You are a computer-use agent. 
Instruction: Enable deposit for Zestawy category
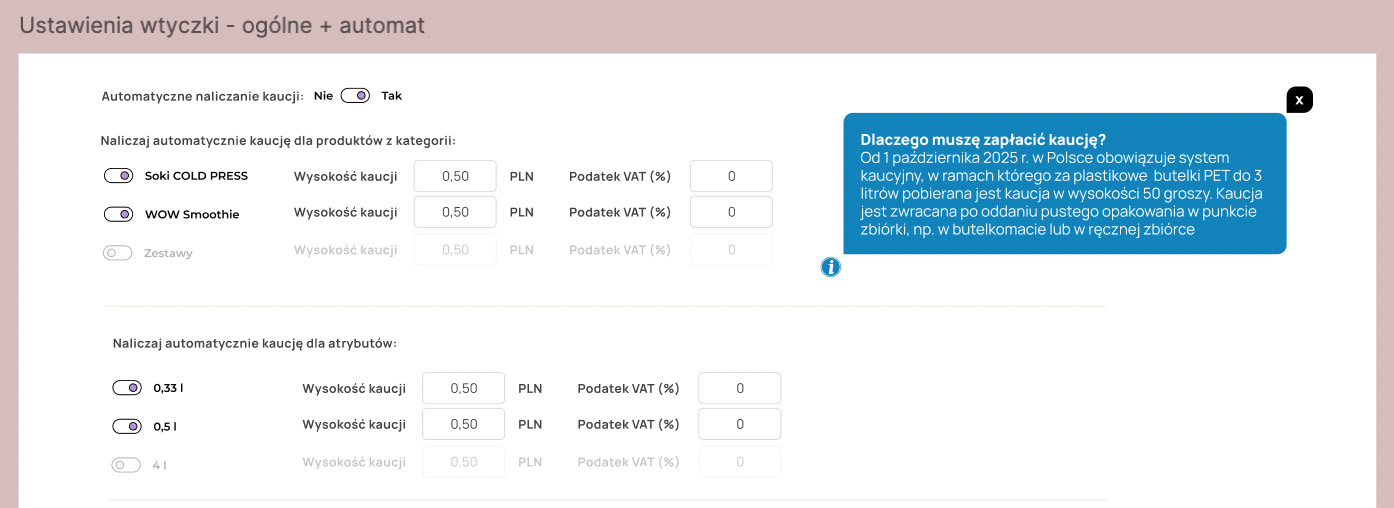click(x=118, y=253)
